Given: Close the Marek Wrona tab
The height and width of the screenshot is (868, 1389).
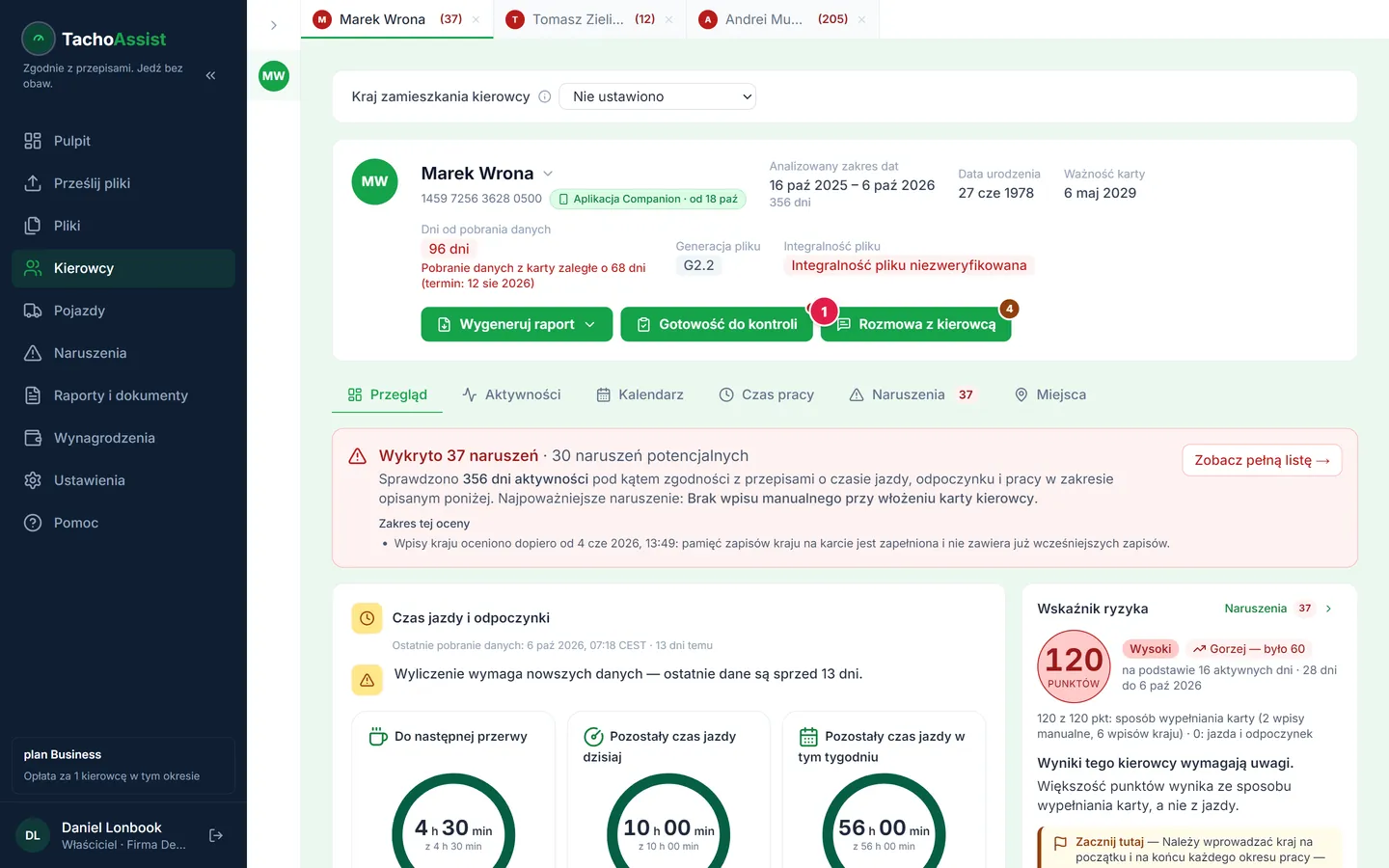Looking at the screenshot, I should pos(476,19).
